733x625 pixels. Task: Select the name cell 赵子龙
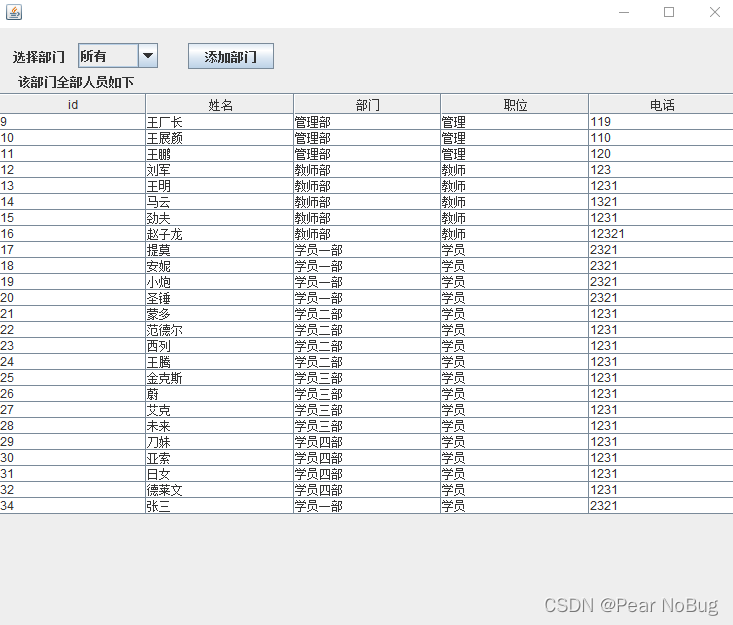point(220,234)
